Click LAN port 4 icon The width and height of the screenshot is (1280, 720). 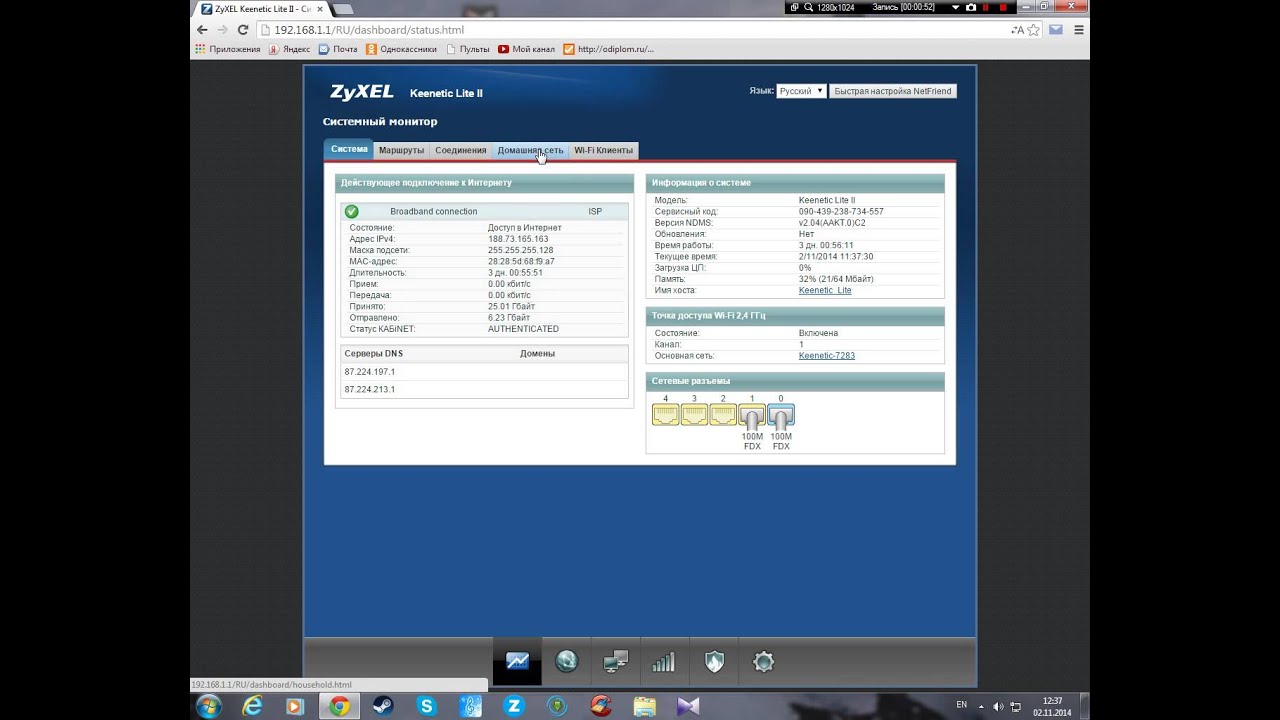665,414
